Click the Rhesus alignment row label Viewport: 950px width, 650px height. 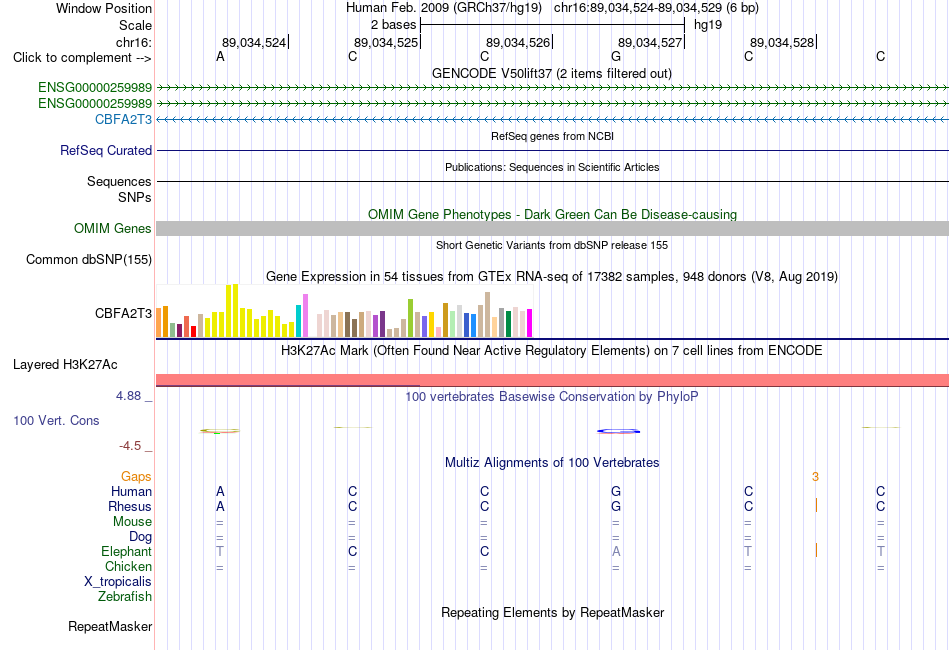pos(130,506)
